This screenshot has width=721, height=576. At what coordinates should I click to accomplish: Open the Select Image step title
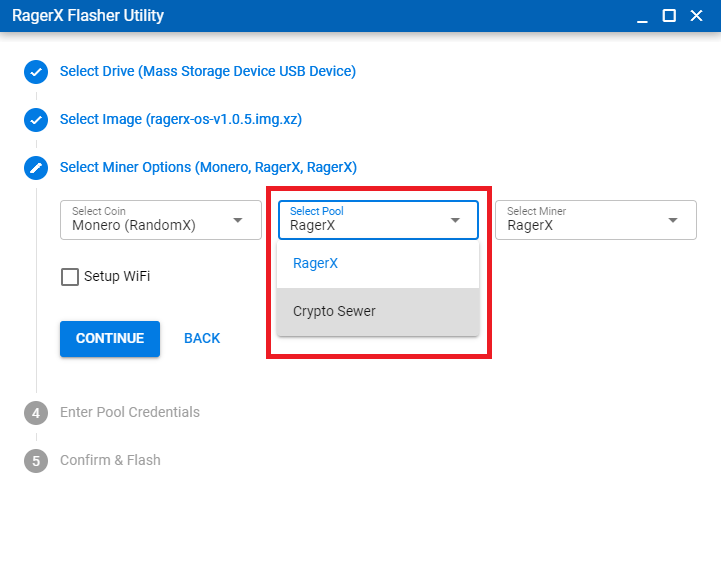point(181,120)
